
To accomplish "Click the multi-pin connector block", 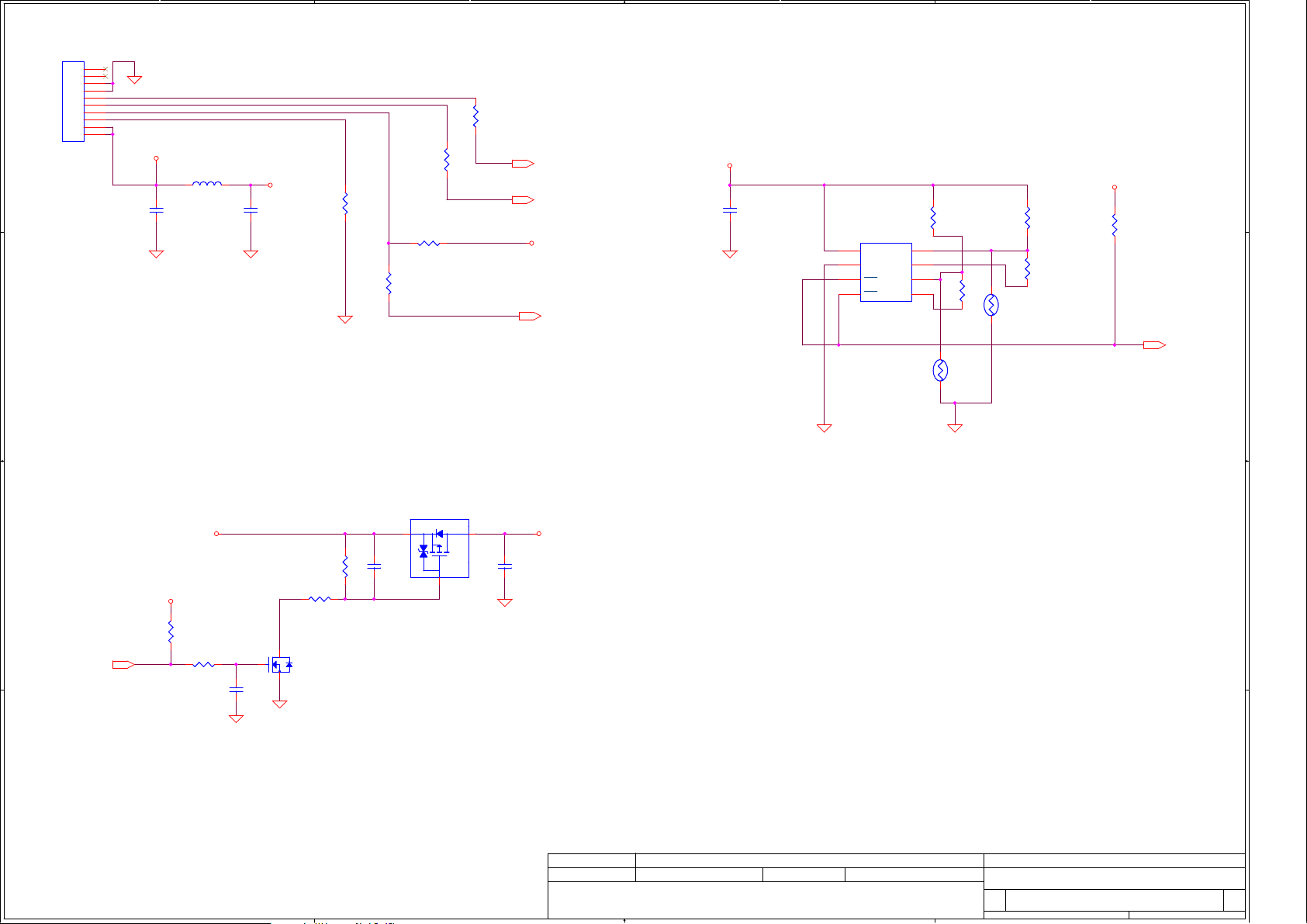I will [73, 102].
